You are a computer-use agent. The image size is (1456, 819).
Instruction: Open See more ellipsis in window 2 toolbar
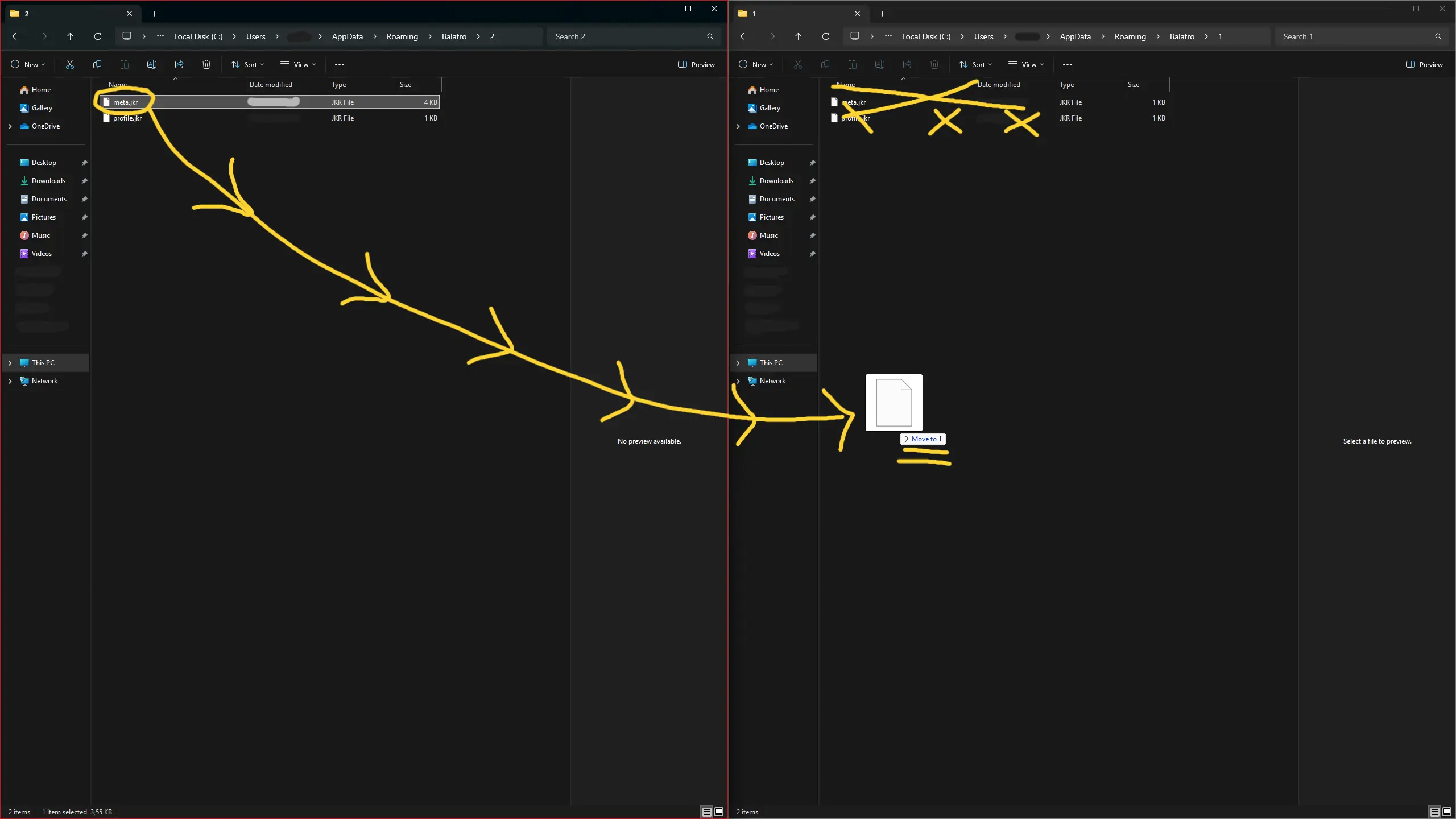tap(340, 64)
